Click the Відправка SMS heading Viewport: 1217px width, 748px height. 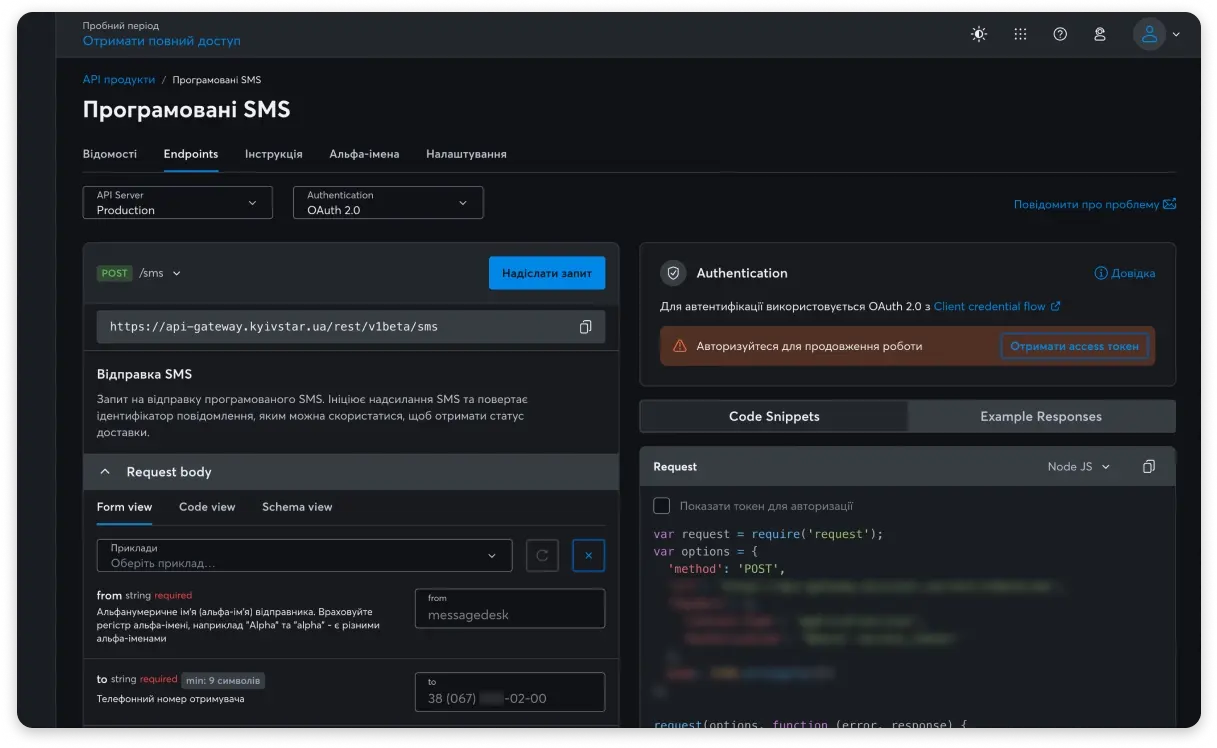pos(144,375)
